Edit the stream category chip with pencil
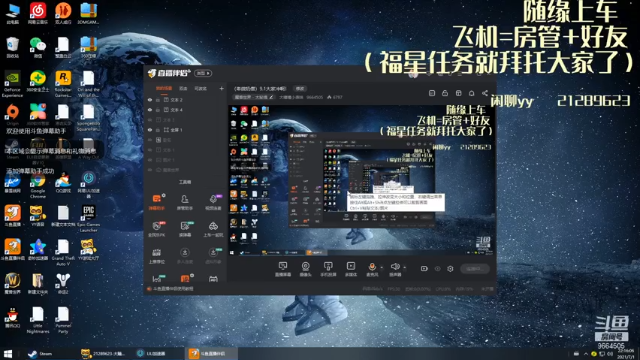 pos(253,97)
